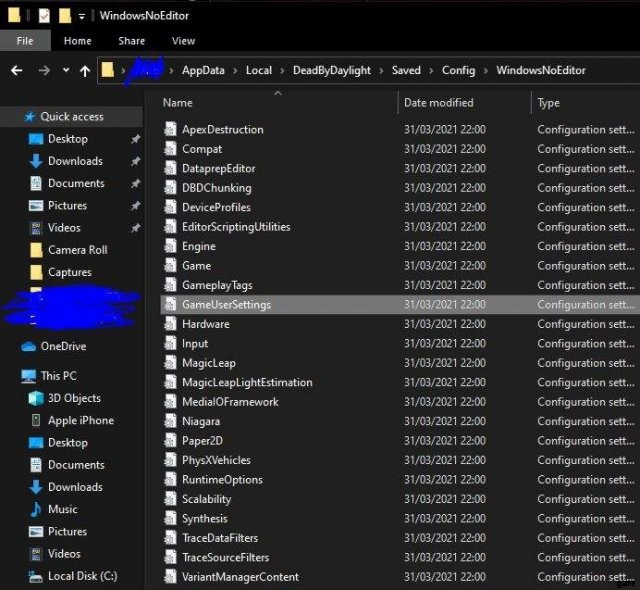Select the Compat config file icon
The height and width of the screenshot is (590, 640).
(170, 149)
